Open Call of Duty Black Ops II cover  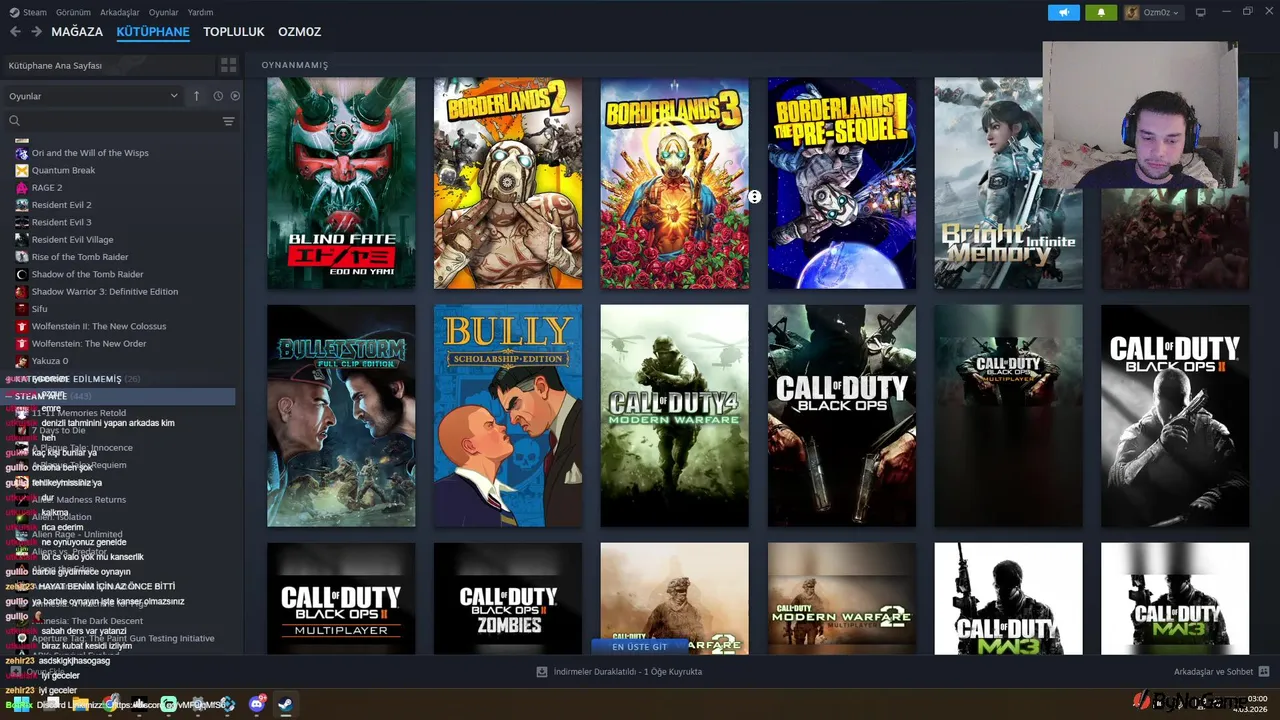(x=1175, y=416)
